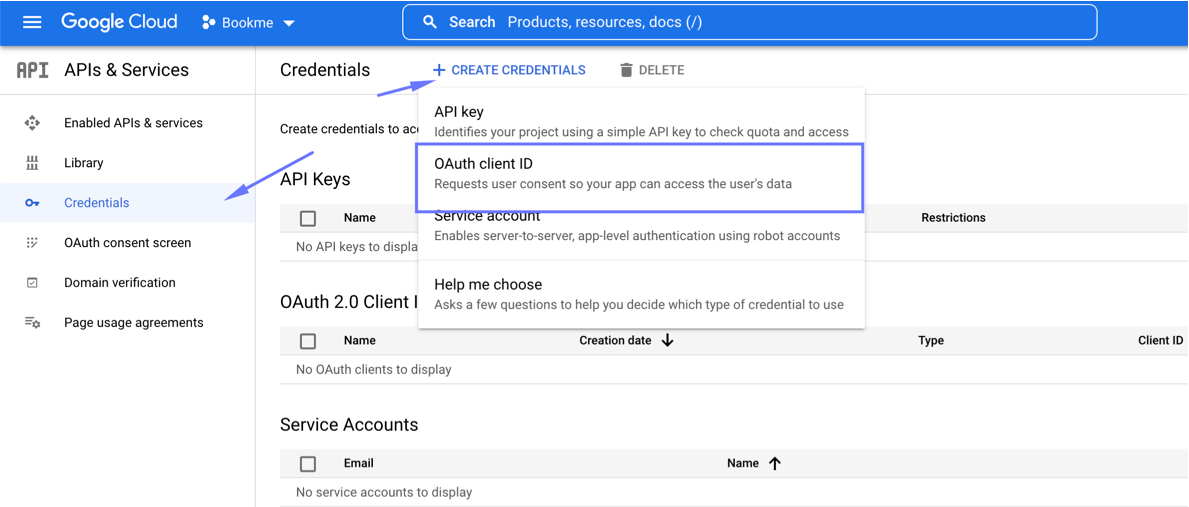Click the Domain verification icon
This screenshot has width=1189, height=507.
point(32,283)
